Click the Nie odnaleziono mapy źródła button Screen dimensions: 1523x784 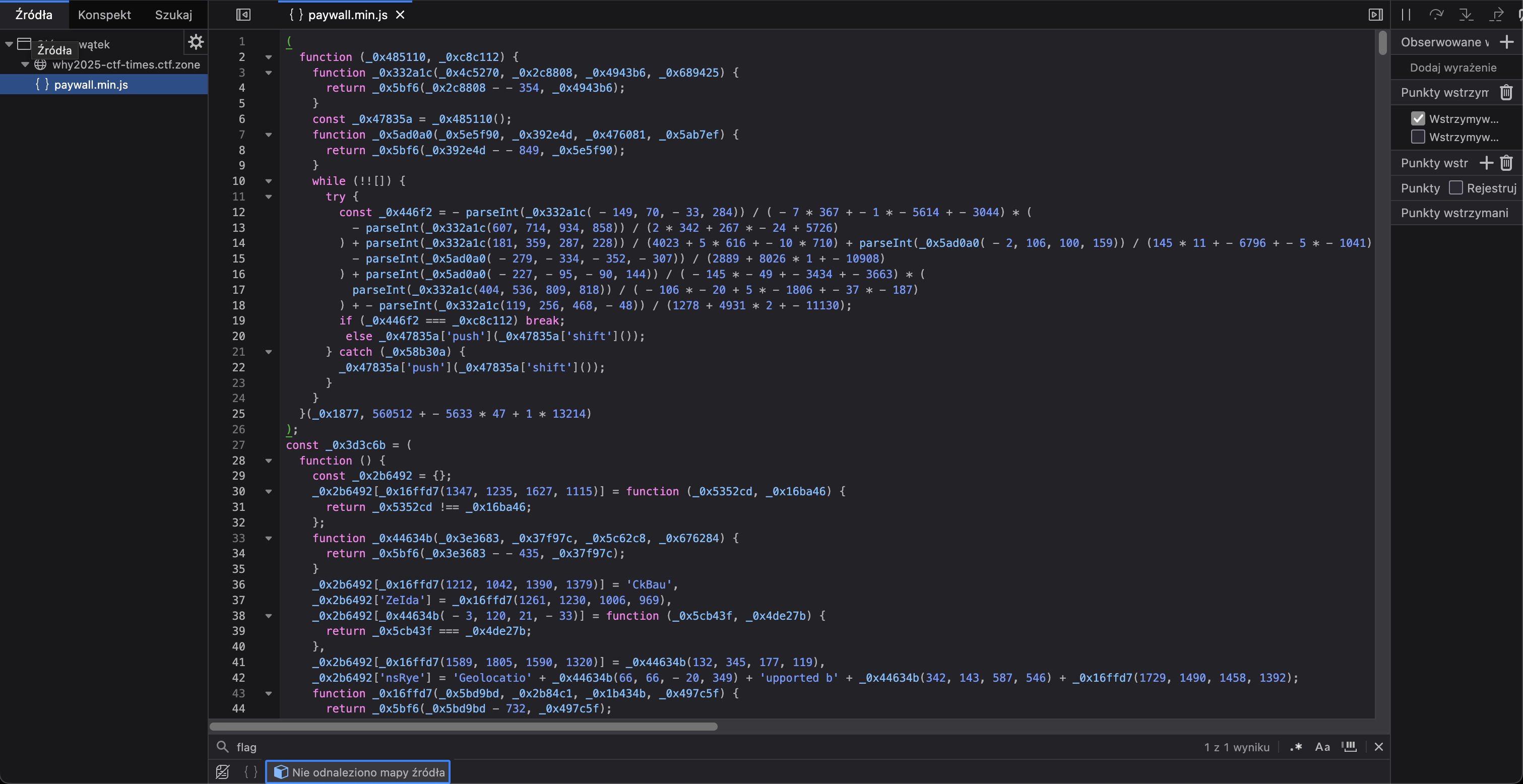click(x=358, y=771)
